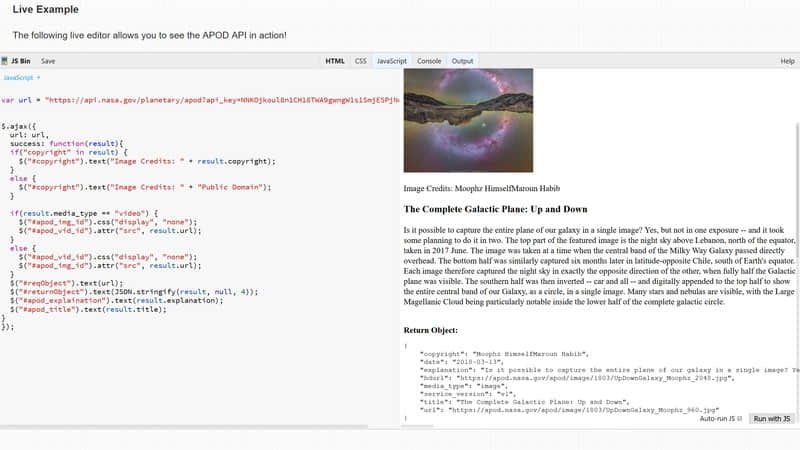Viewport: 800px width, 450px height.
Task: Run code with the Run with JS button
Action: point(771,419)
